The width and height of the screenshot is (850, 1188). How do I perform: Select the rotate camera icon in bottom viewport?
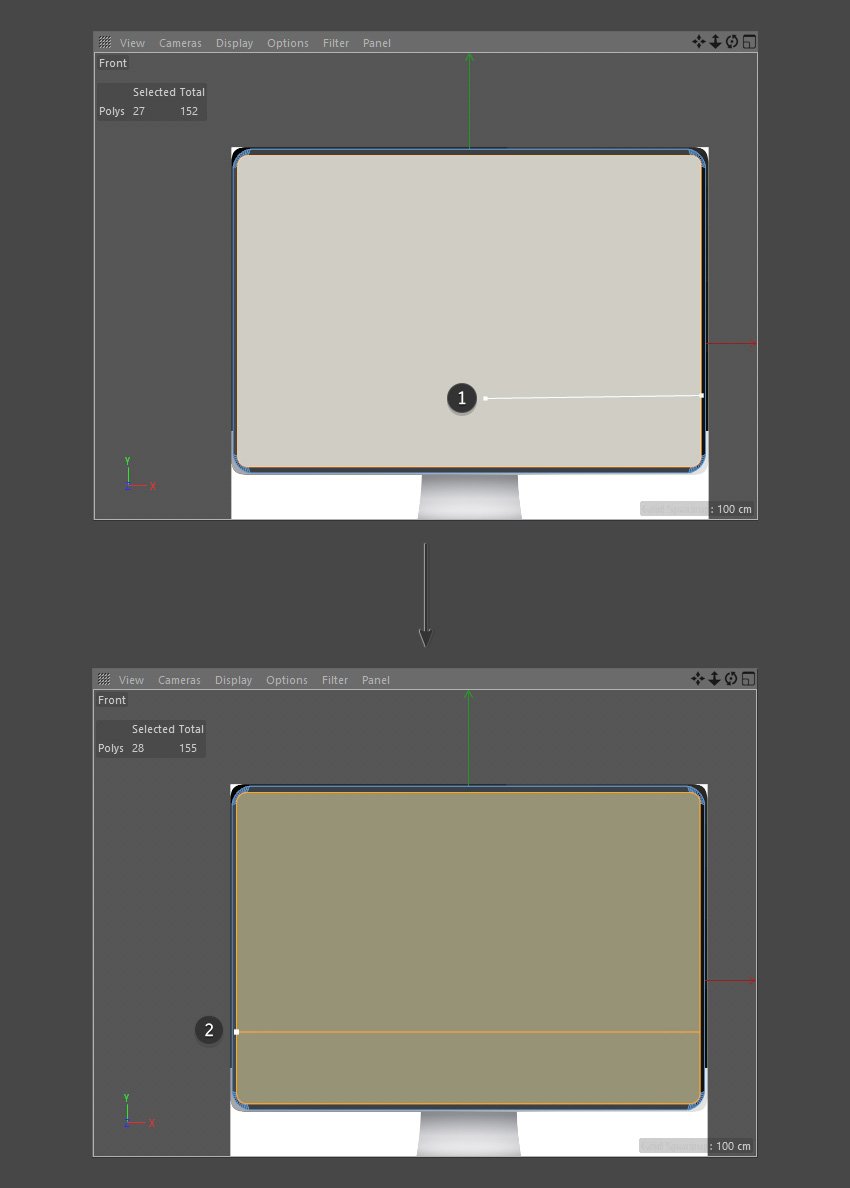(x=731, y=679)
